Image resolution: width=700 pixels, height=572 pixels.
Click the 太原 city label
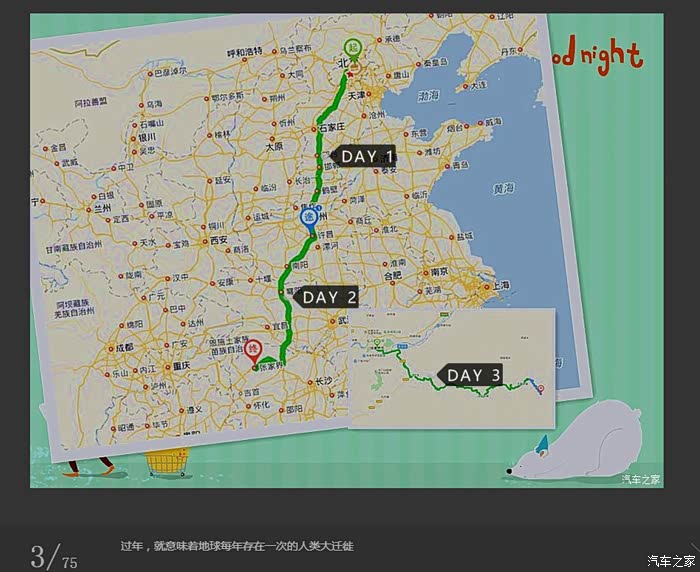274,146
